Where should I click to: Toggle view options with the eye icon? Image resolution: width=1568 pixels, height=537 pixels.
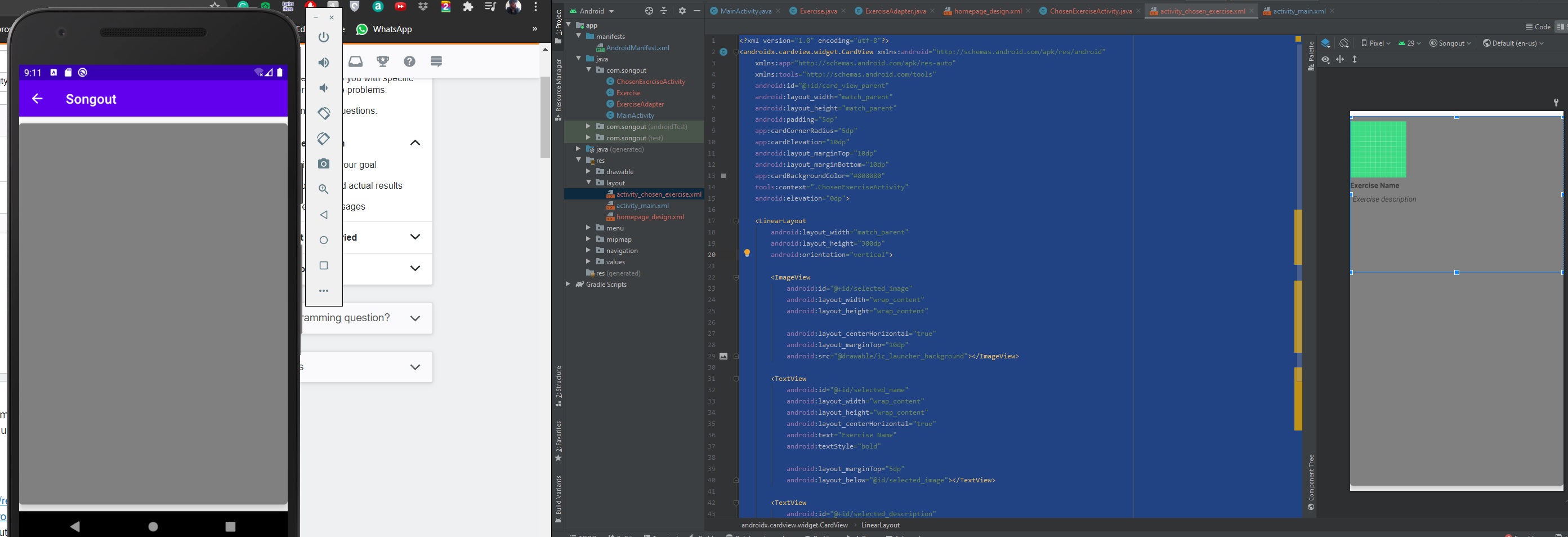point(1326,60)
